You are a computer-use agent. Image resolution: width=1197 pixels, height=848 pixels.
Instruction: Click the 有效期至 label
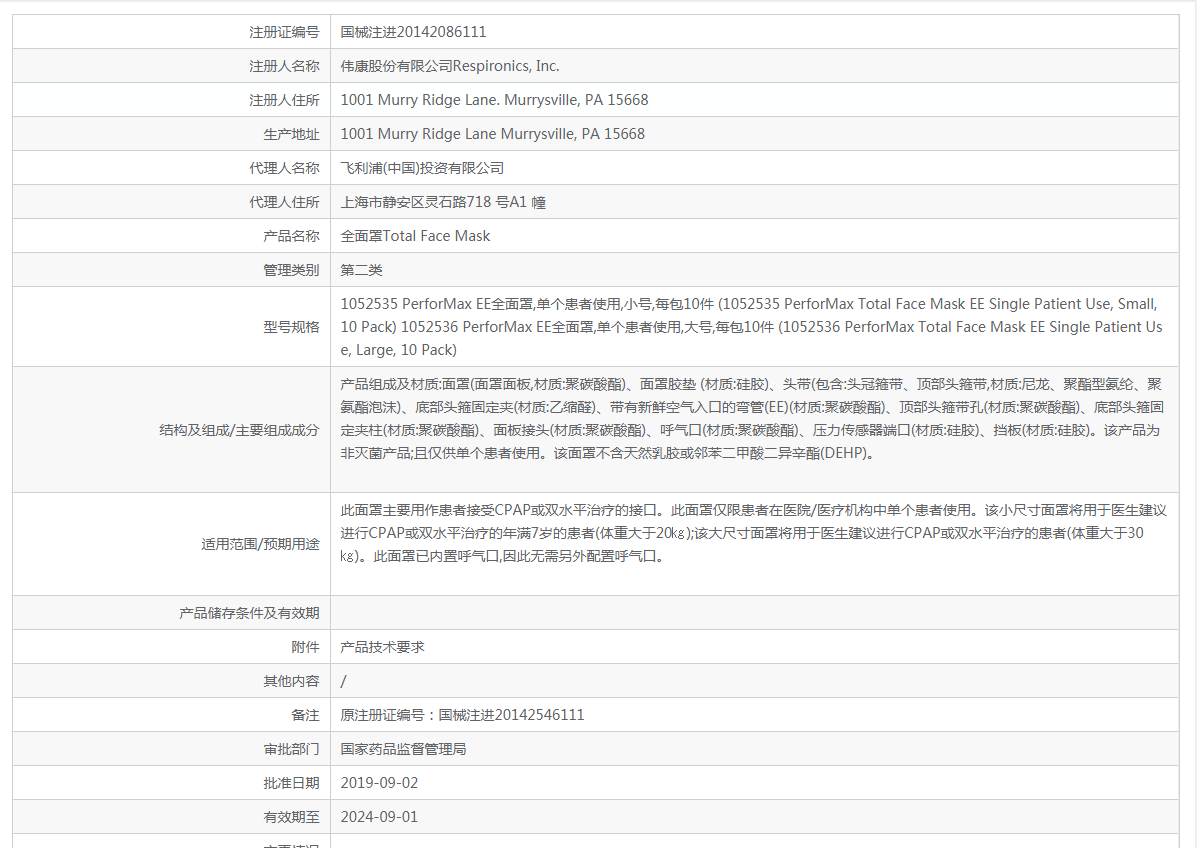coord(292,817)
